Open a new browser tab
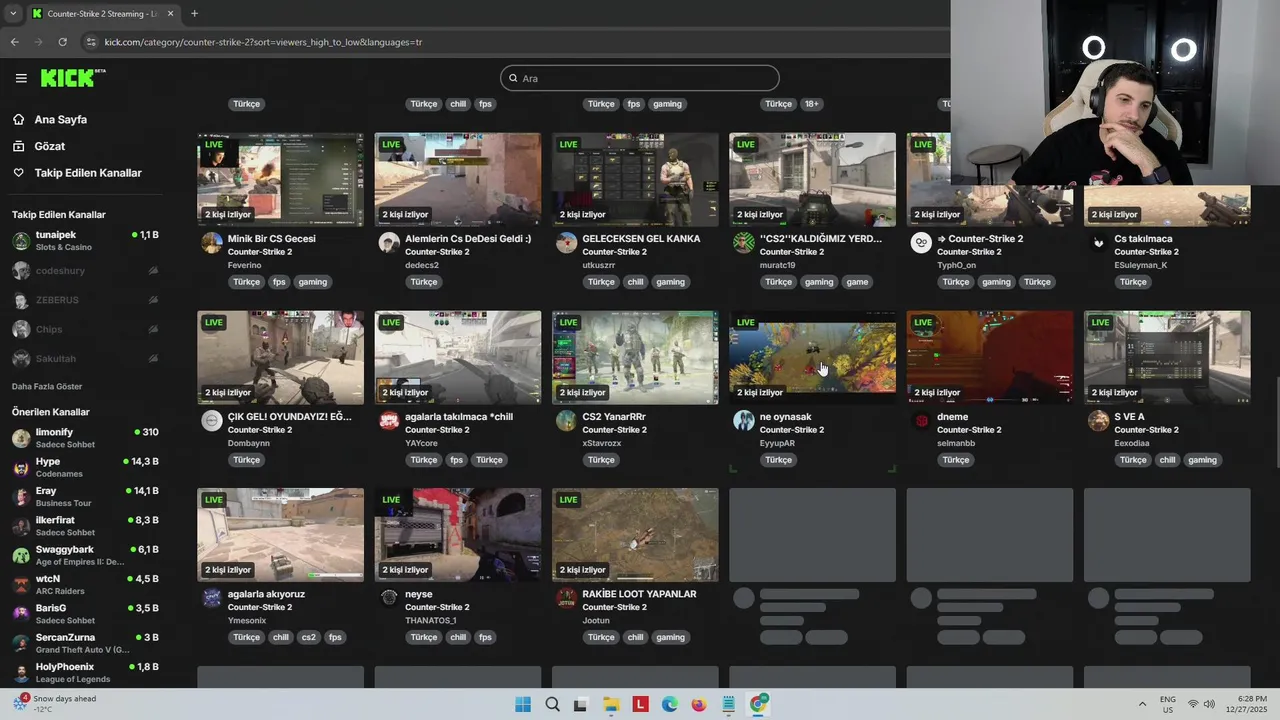The height and width of the screenshot is (720, 1280). pos(194,13)
